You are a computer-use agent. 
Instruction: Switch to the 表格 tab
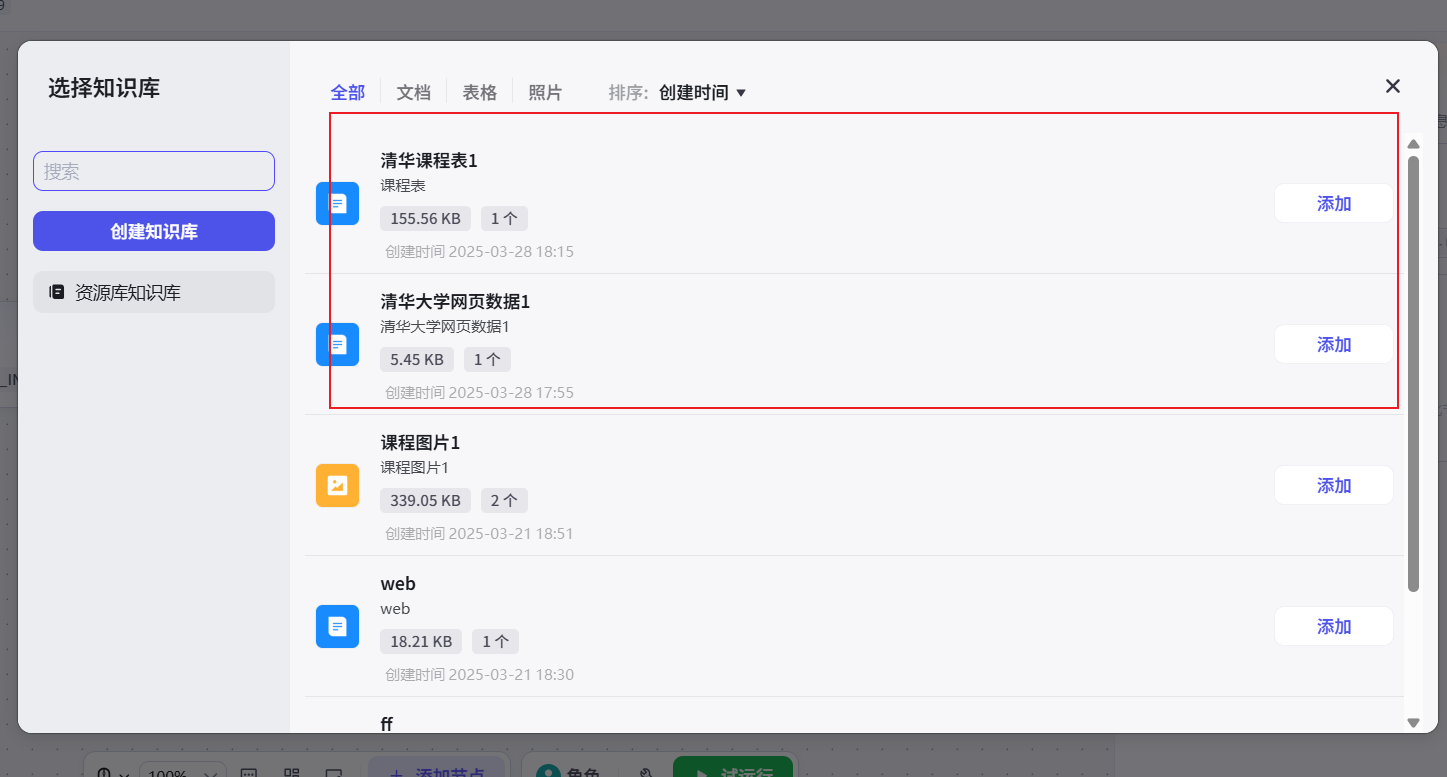[480, 92]
